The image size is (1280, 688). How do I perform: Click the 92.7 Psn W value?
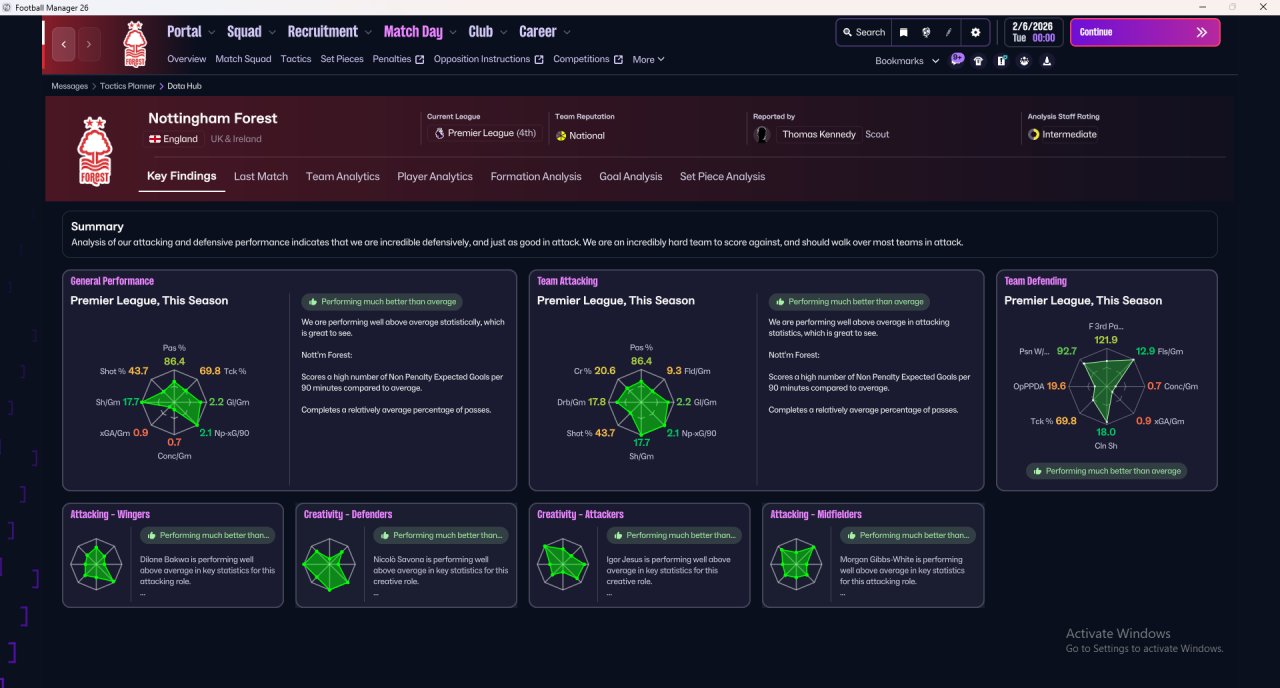coord(1067,351)
